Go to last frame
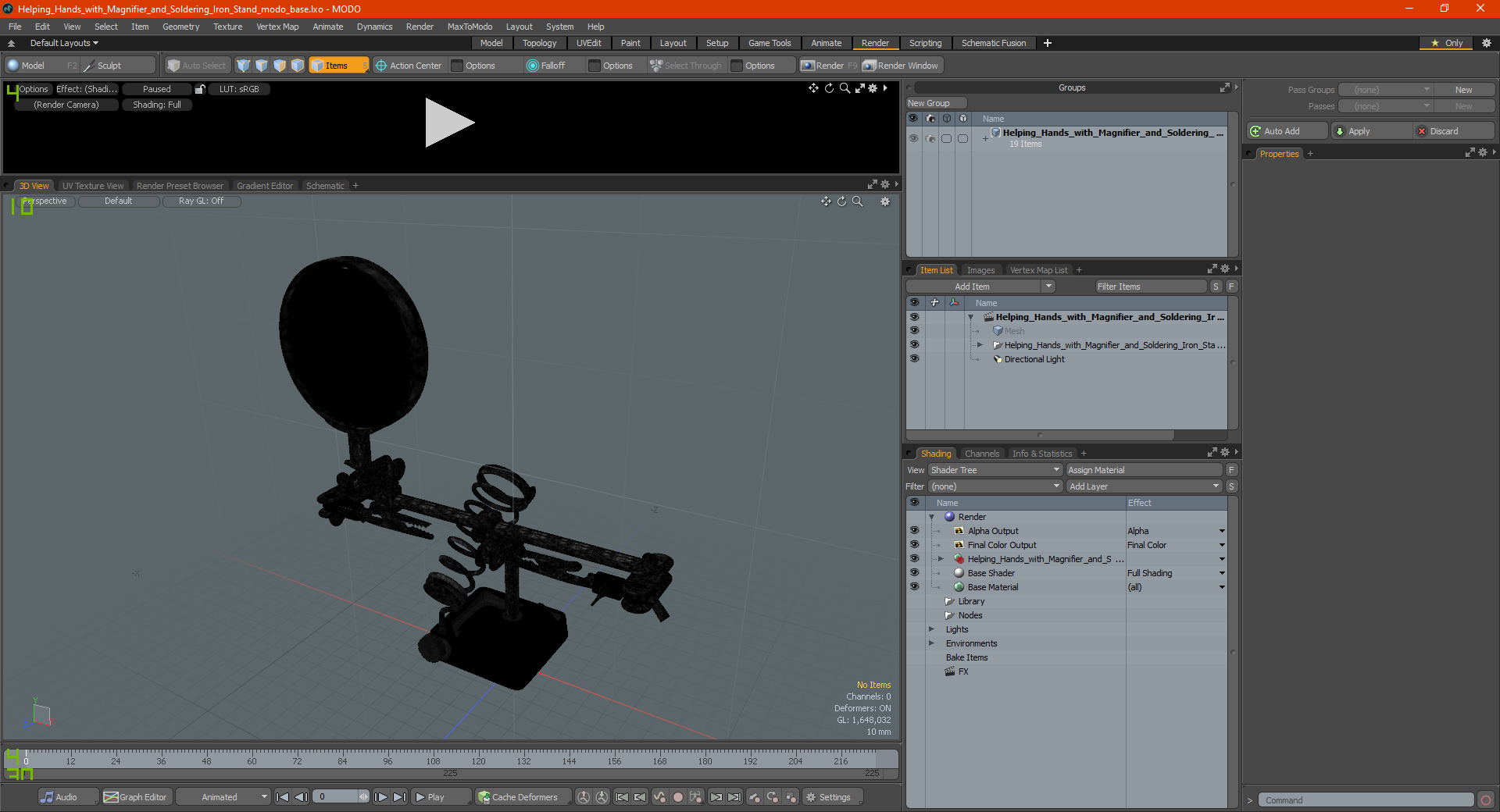The image size is (1500, 812). click(399, 797)
